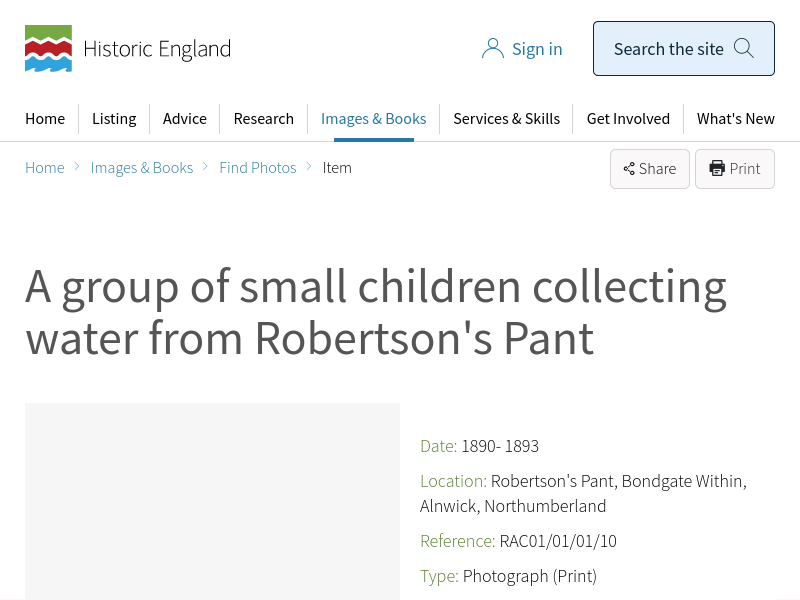This screenshot has width=800, height=600.
Task: Click the Home breadcrumb link
Action: click(45, 168)
